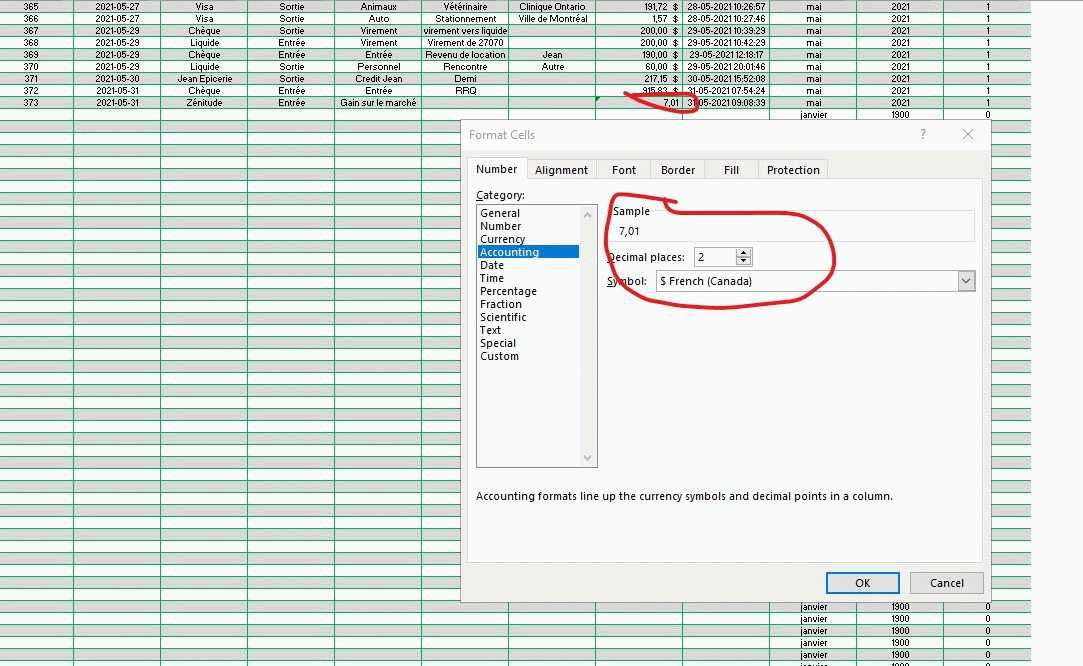Click the Help question mark in Format Cells

(922, 135)
